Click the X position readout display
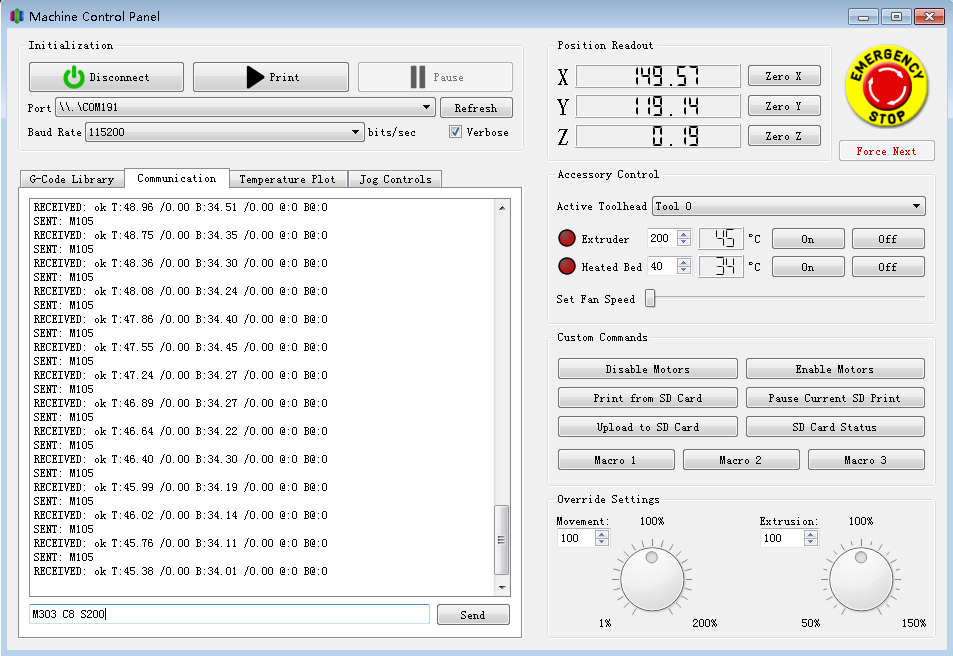 tap(658, 76)
